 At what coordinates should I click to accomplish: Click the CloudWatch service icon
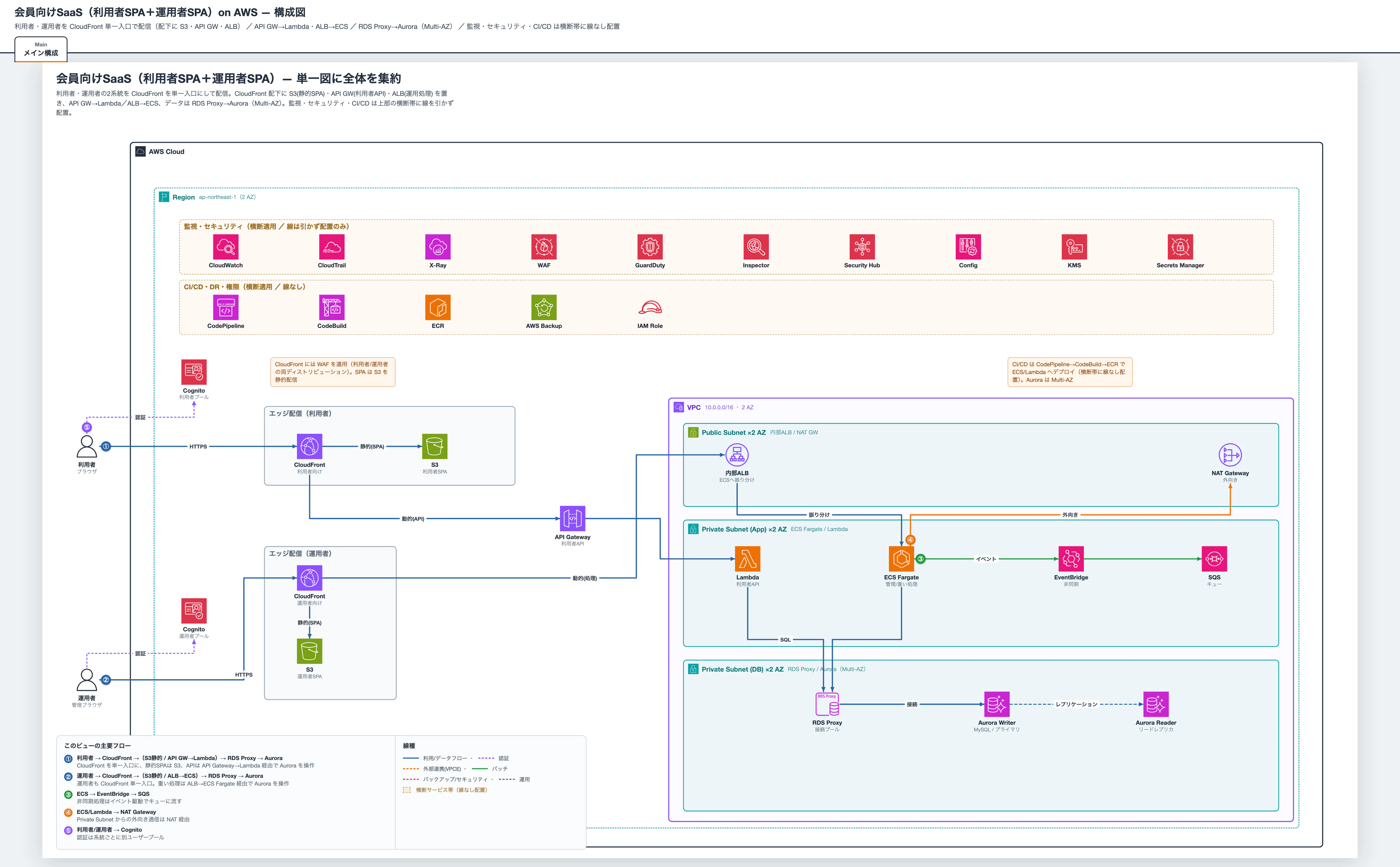(225, 247)
